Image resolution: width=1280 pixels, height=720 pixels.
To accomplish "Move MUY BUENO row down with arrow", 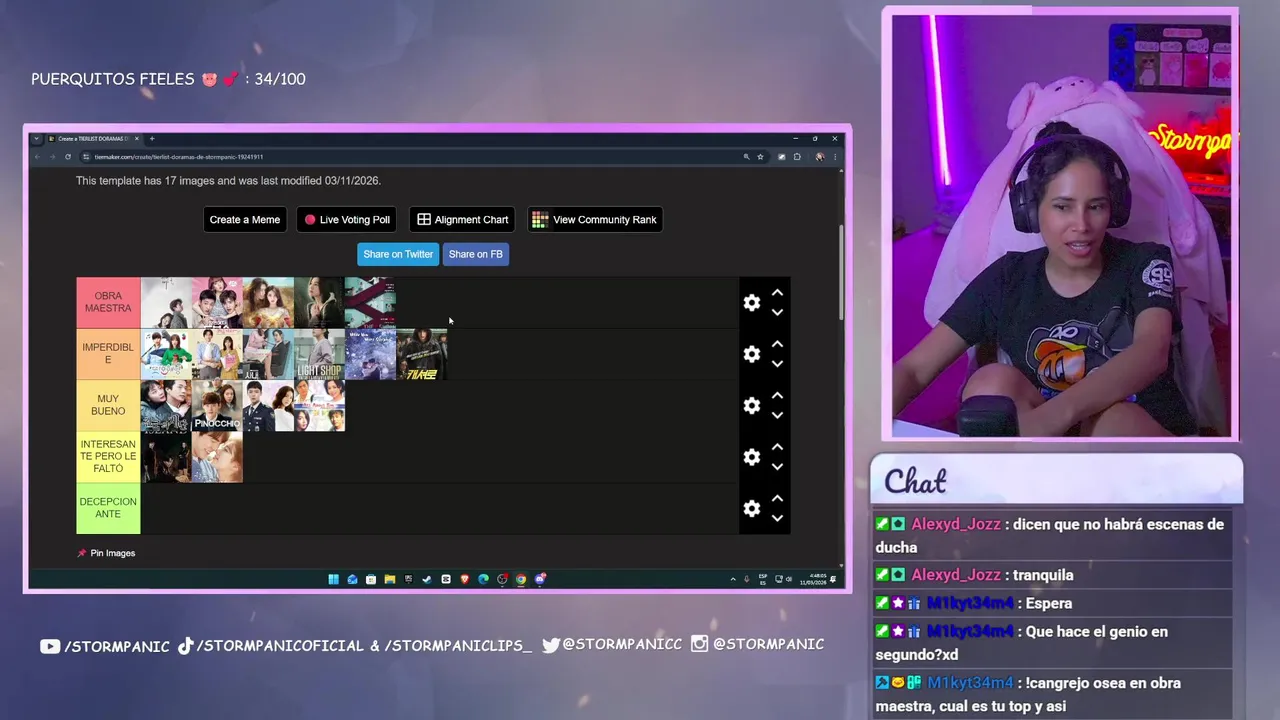I will [777, 415].
